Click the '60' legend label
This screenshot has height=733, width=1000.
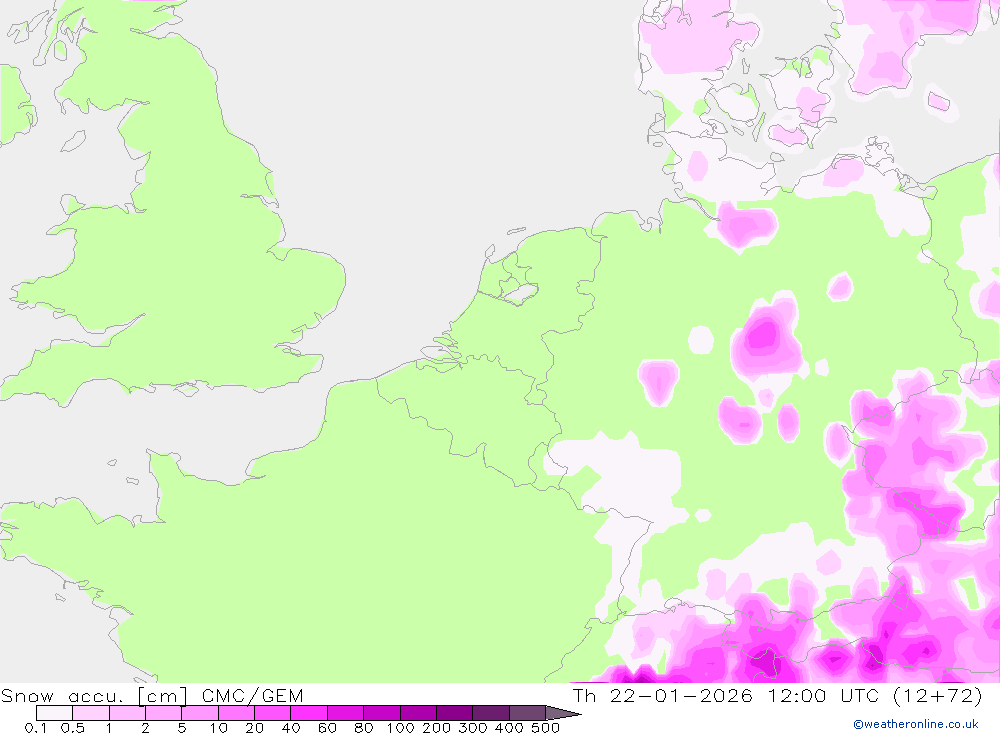click(x=328, y=727)
